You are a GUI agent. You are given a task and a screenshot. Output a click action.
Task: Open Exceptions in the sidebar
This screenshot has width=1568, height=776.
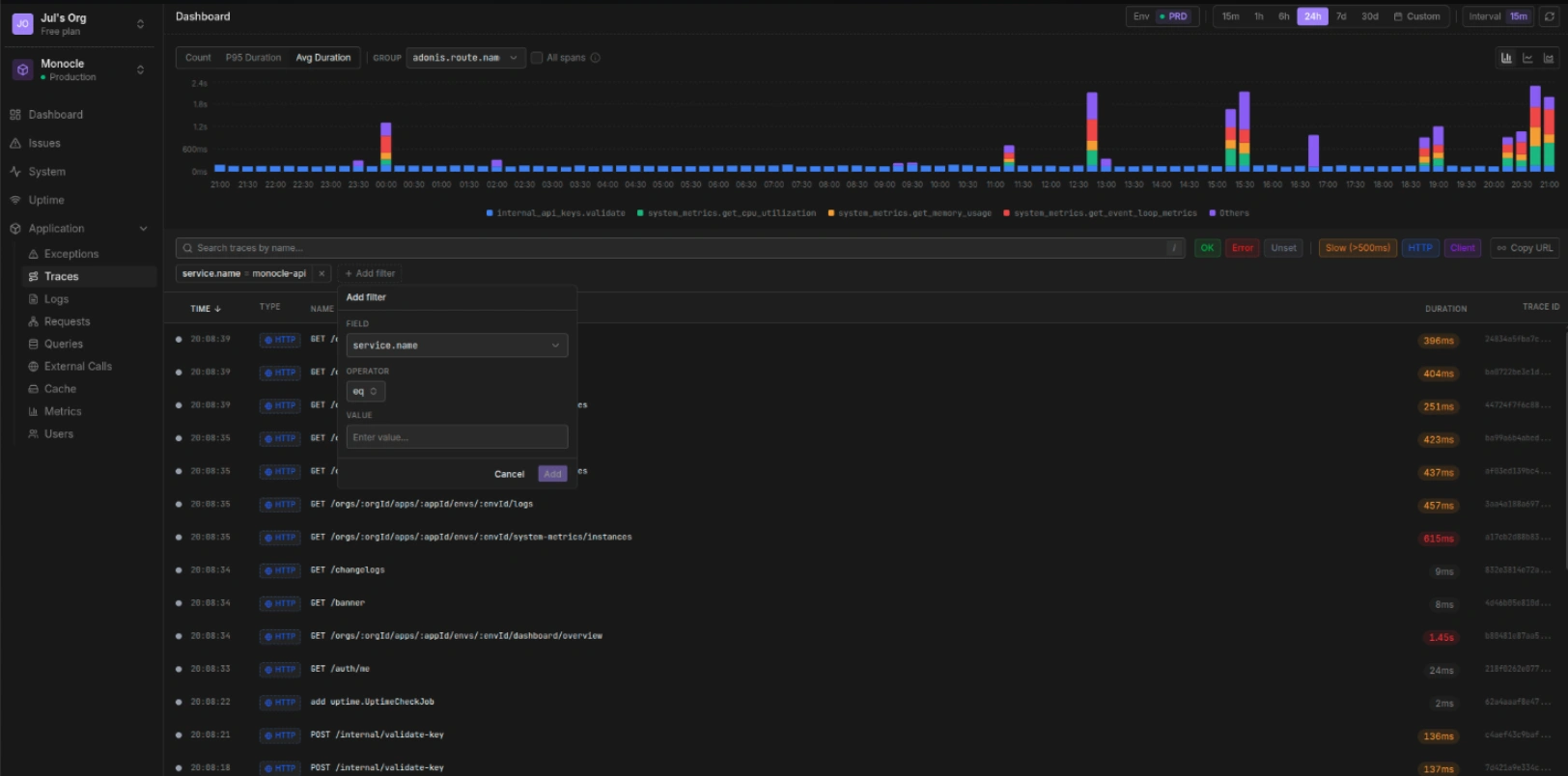click(x=70, y=254)
